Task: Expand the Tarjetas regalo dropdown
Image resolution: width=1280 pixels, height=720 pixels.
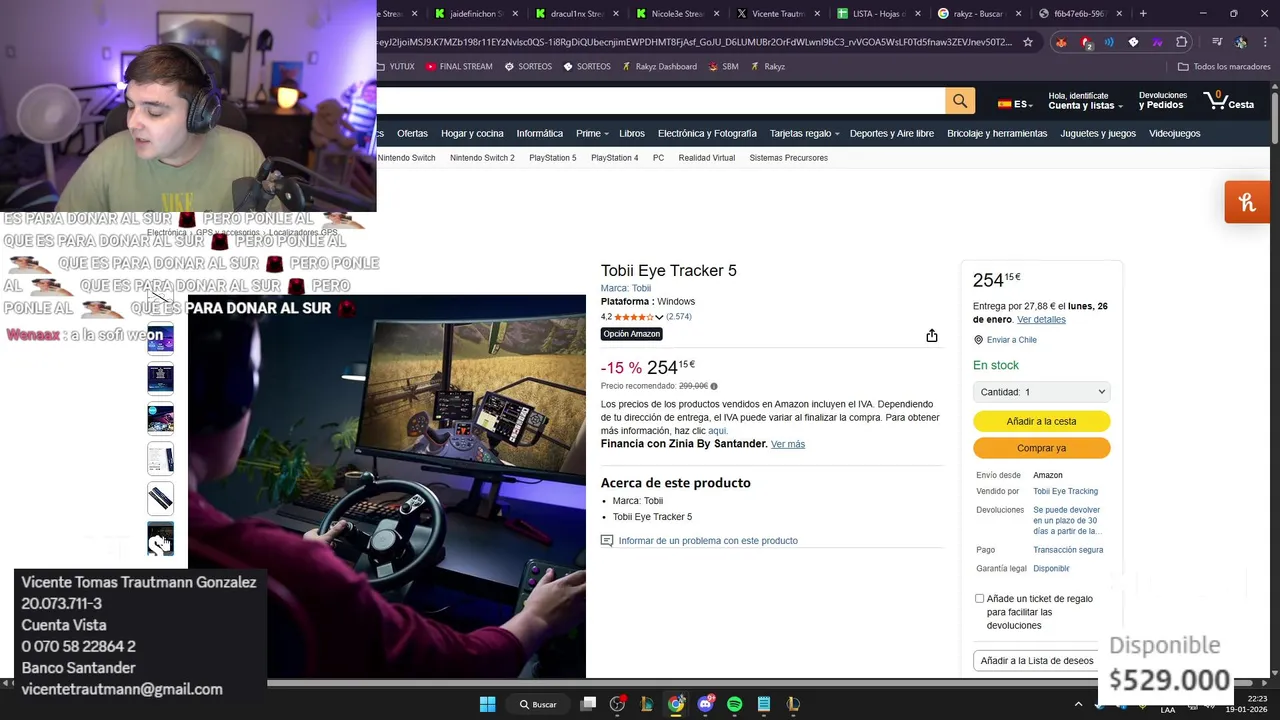Action: coord(804,133)
